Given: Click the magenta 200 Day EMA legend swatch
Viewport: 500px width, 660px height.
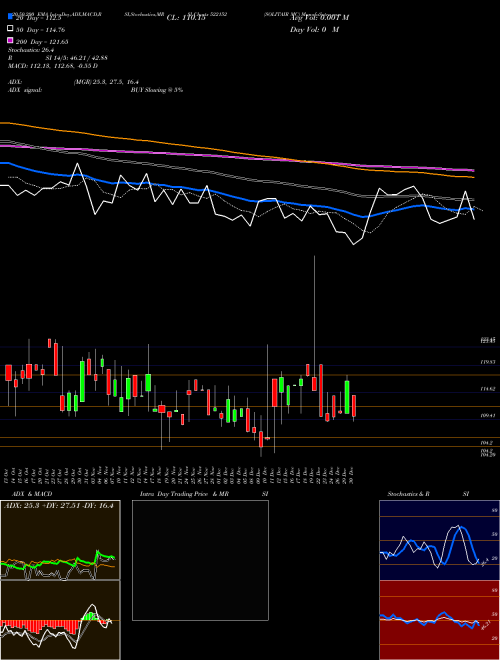Looking at the screenshot, I should [x=10, y=40].
